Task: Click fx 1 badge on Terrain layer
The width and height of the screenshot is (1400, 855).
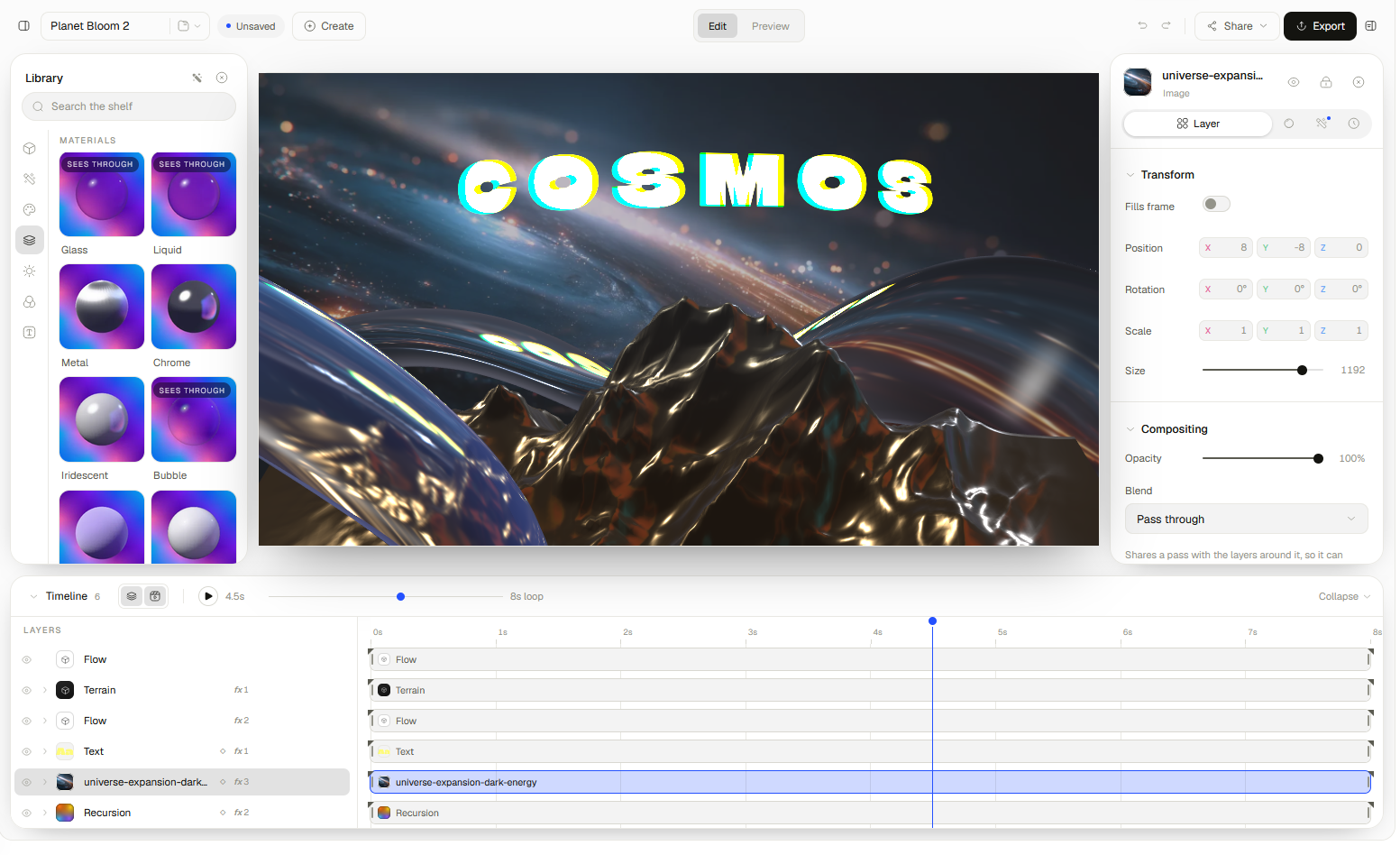Action: click(x=242, y=691)
